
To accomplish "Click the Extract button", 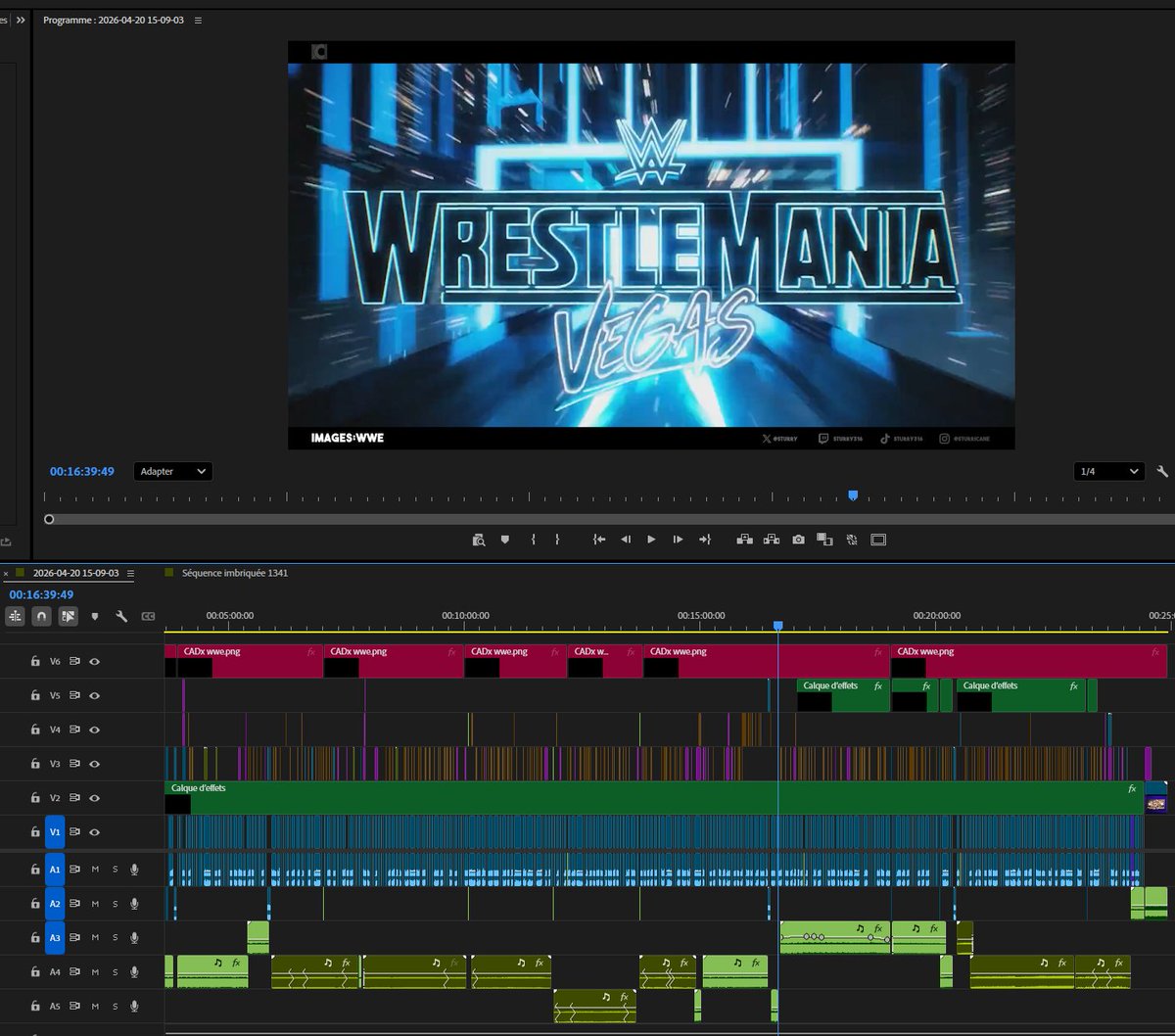I will click(772, 540).
